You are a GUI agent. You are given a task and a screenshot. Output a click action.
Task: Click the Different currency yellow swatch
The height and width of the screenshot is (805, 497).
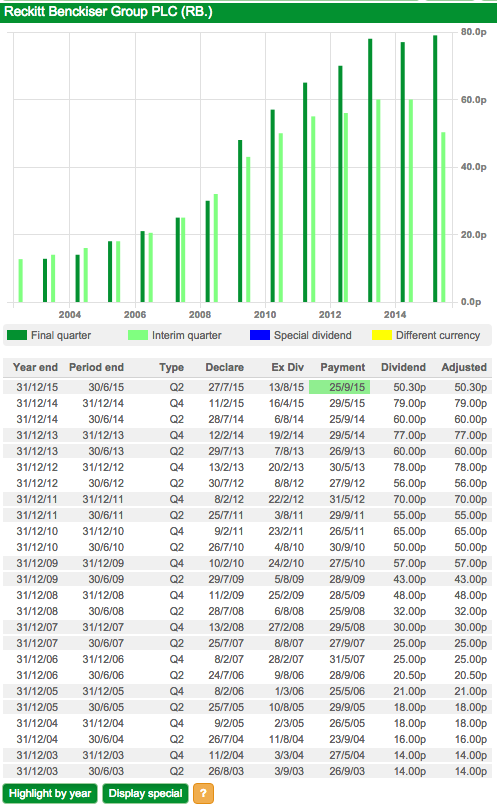pyautogui.click(x=382, y=335)
